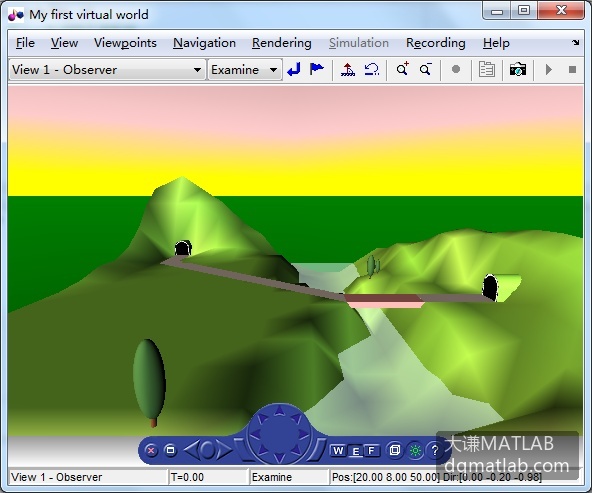Screen dimensions: 592x493
Task: Open the Viewpoints menu
Action: click(125, 43)
